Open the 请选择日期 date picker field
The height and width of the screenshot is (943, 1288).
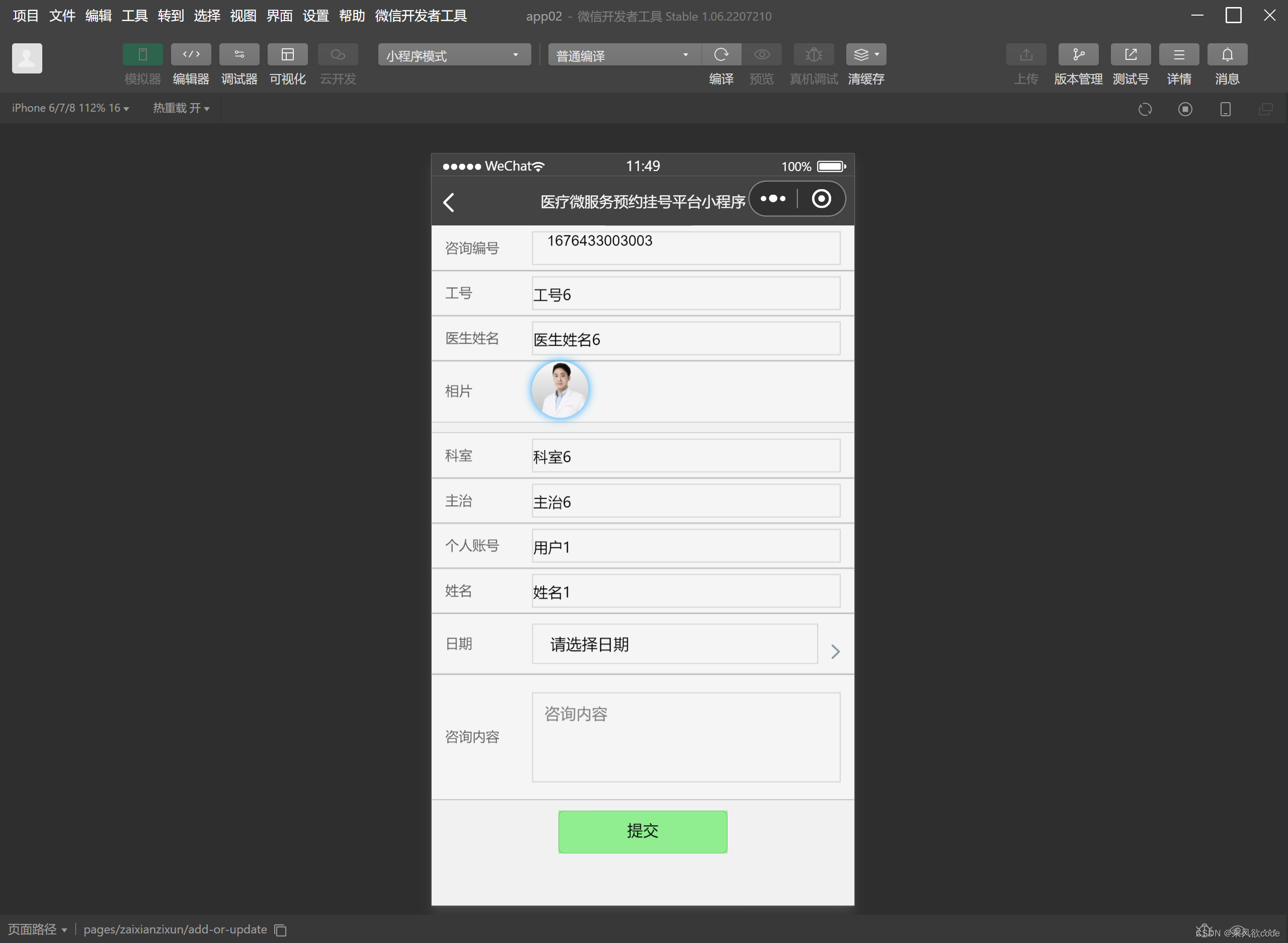tap(675, 644)
